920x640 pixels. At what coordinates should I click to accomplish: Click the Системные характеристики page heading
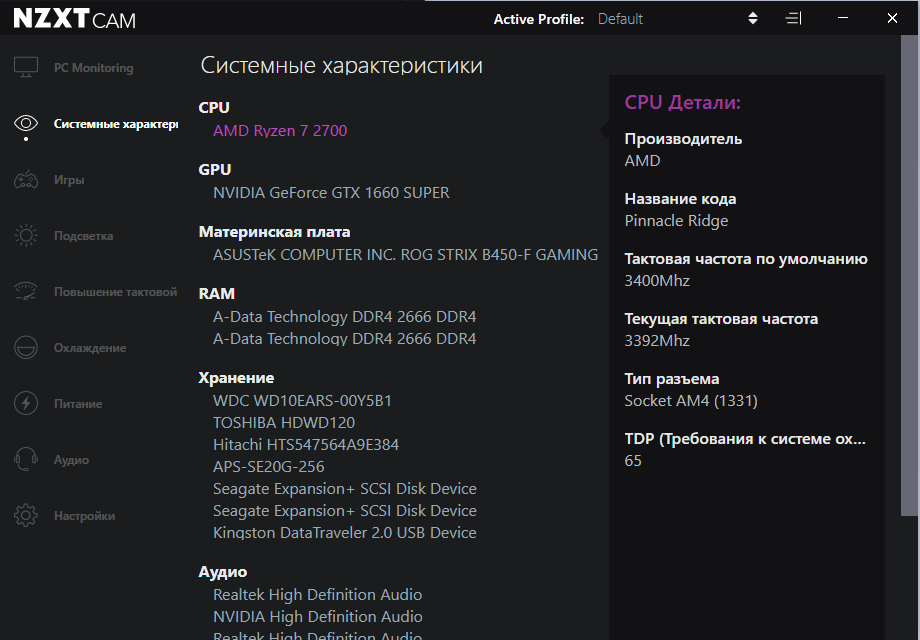(341, 65)
